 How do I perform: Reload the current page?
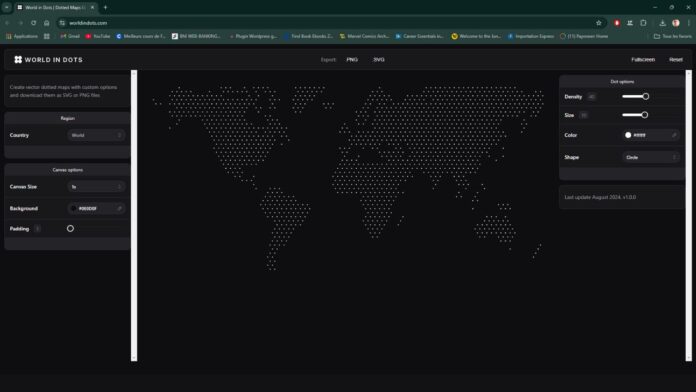pyautogui.click(x=33, y=23)
